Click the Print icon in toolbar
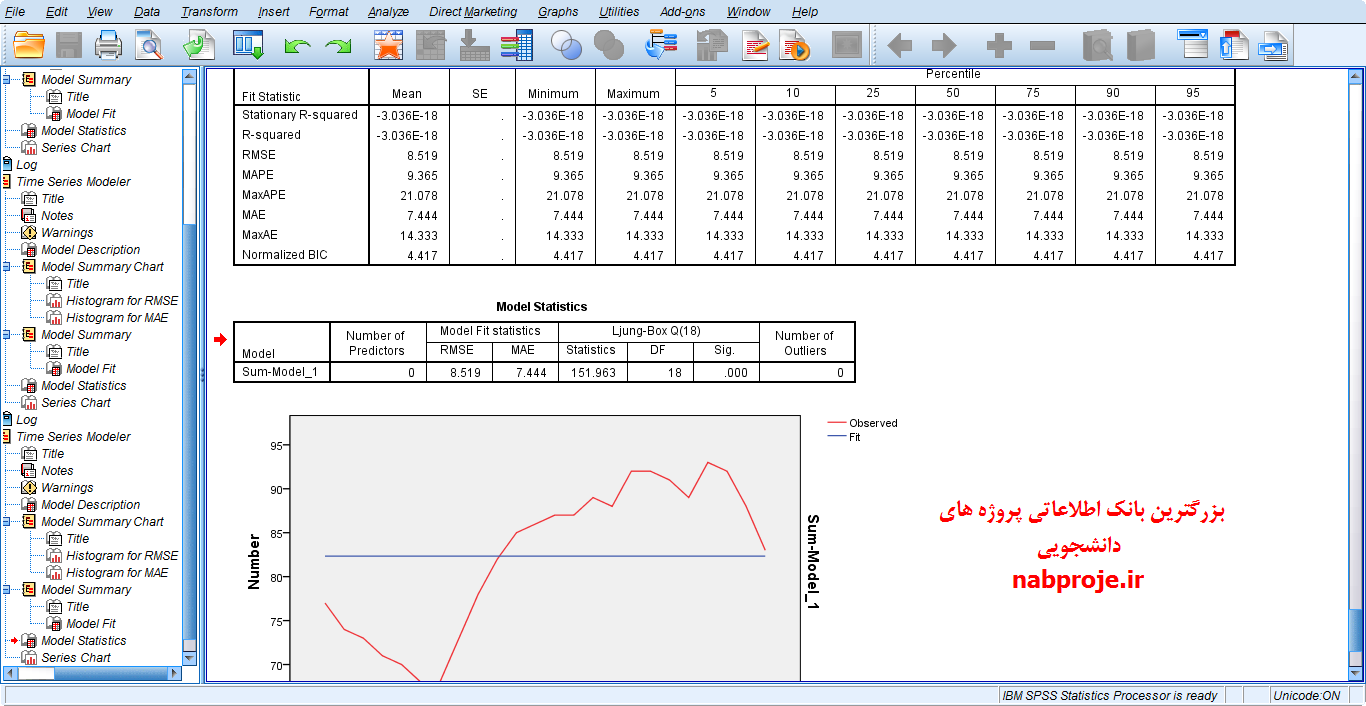The width and height of the screenshot is (1366, 706). tap(108, 45)
